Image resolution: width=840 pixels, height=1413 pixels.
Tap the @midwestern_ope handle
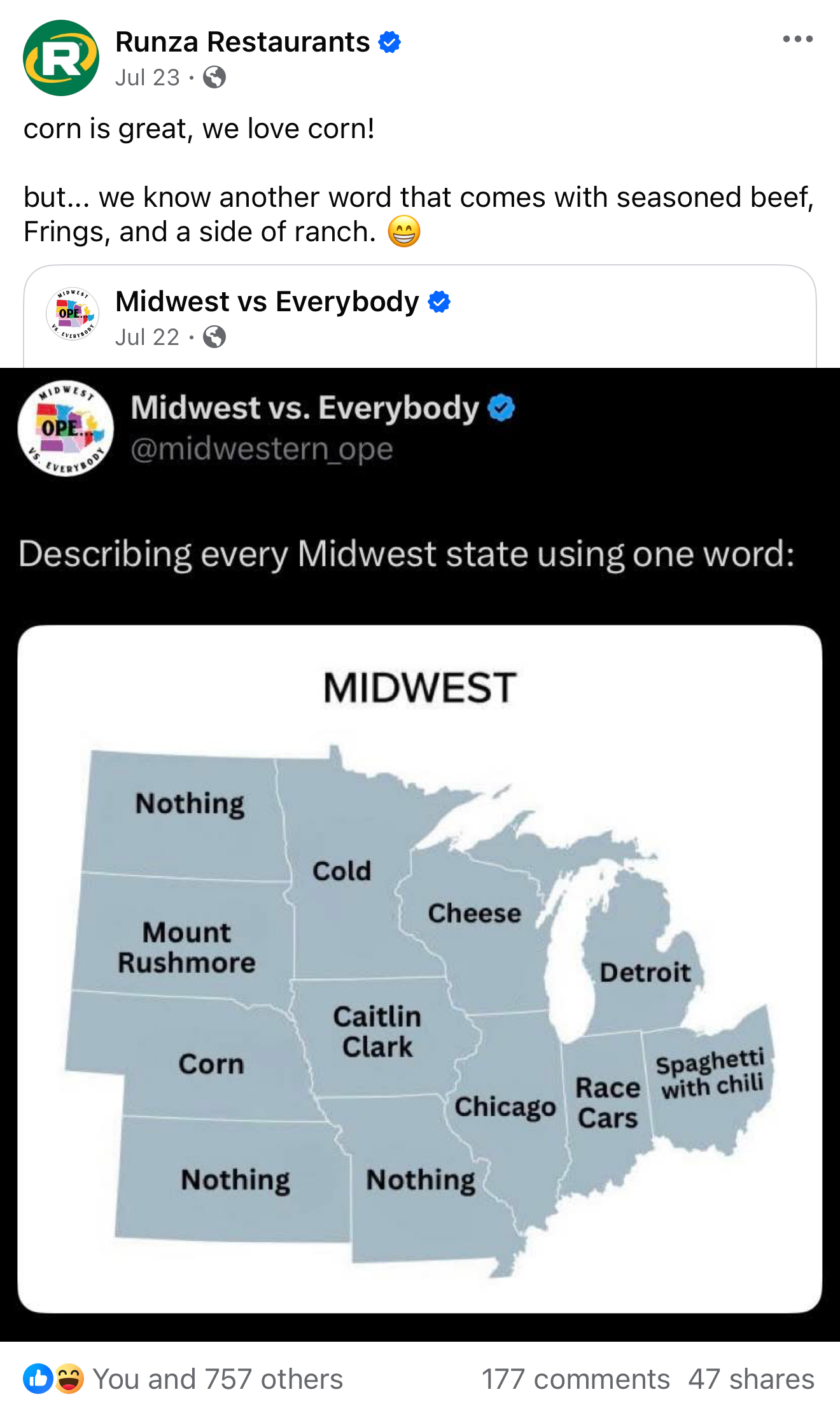pos(262,449)
